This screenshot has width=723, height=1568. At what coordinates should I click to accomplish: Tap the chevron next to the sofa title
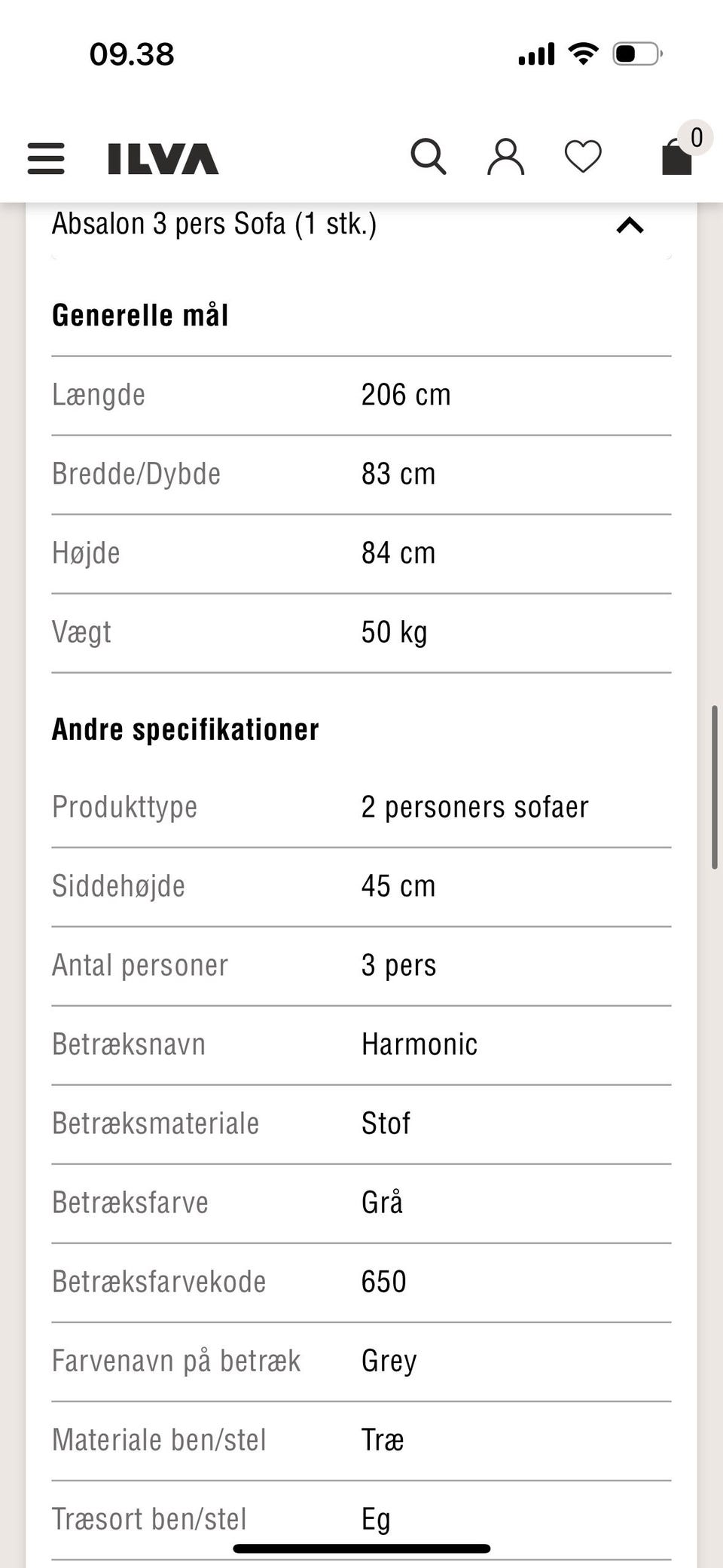point(630,225)
